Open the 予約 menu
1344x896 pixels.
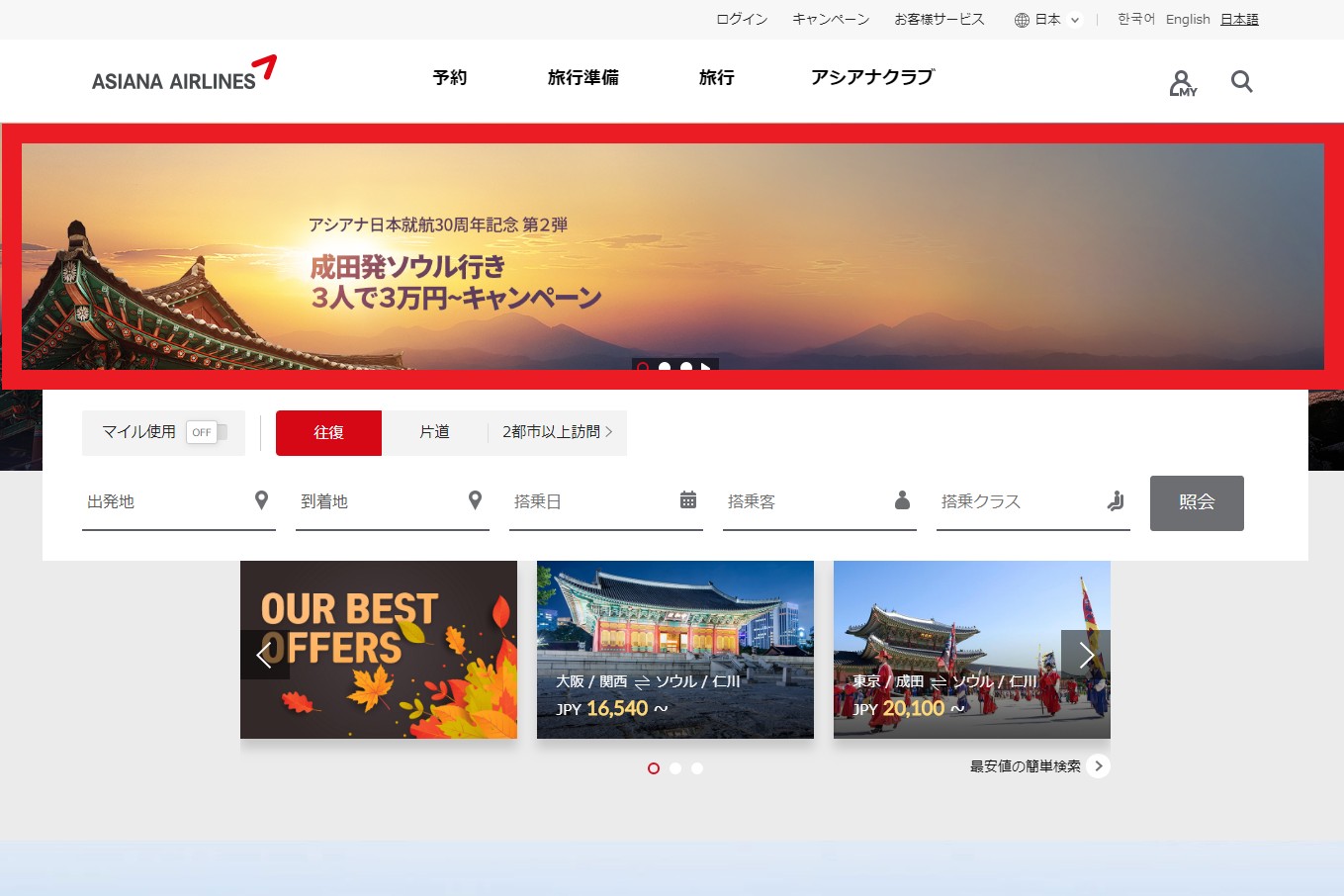click(x=450, y=77)
